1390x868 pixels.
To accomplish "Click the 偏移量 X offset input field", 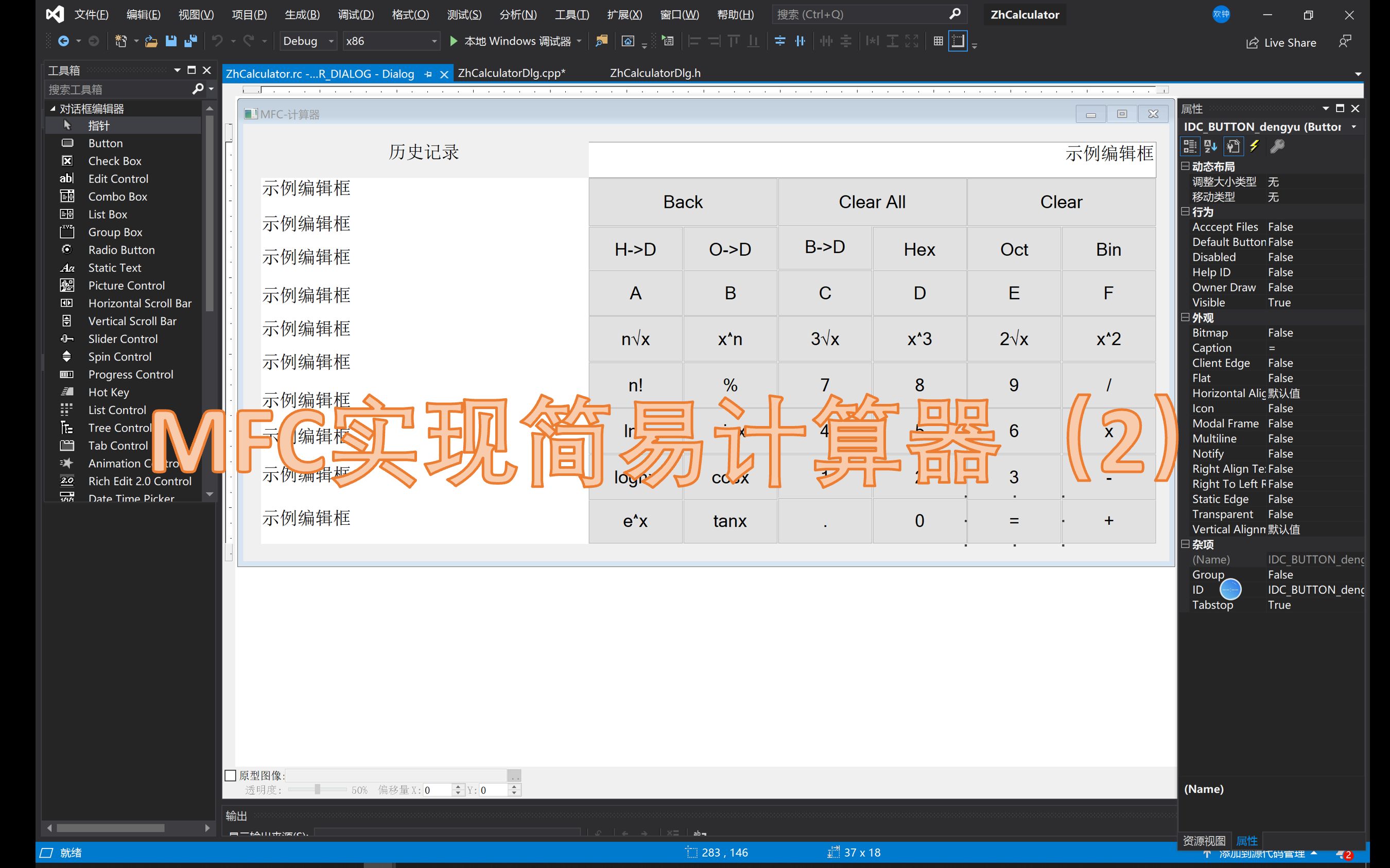I will click(438, 790).
